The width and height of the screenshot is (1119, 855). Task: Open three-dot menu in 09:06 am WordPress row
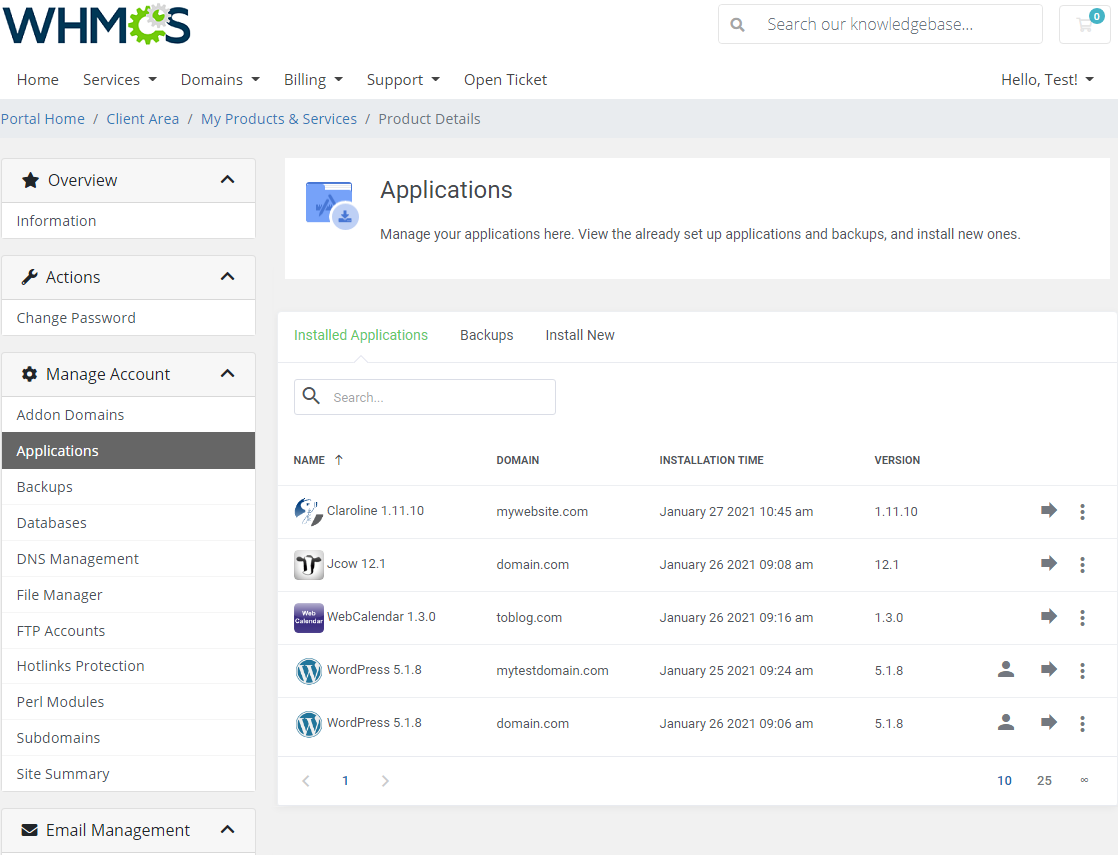coord(1082,724)
